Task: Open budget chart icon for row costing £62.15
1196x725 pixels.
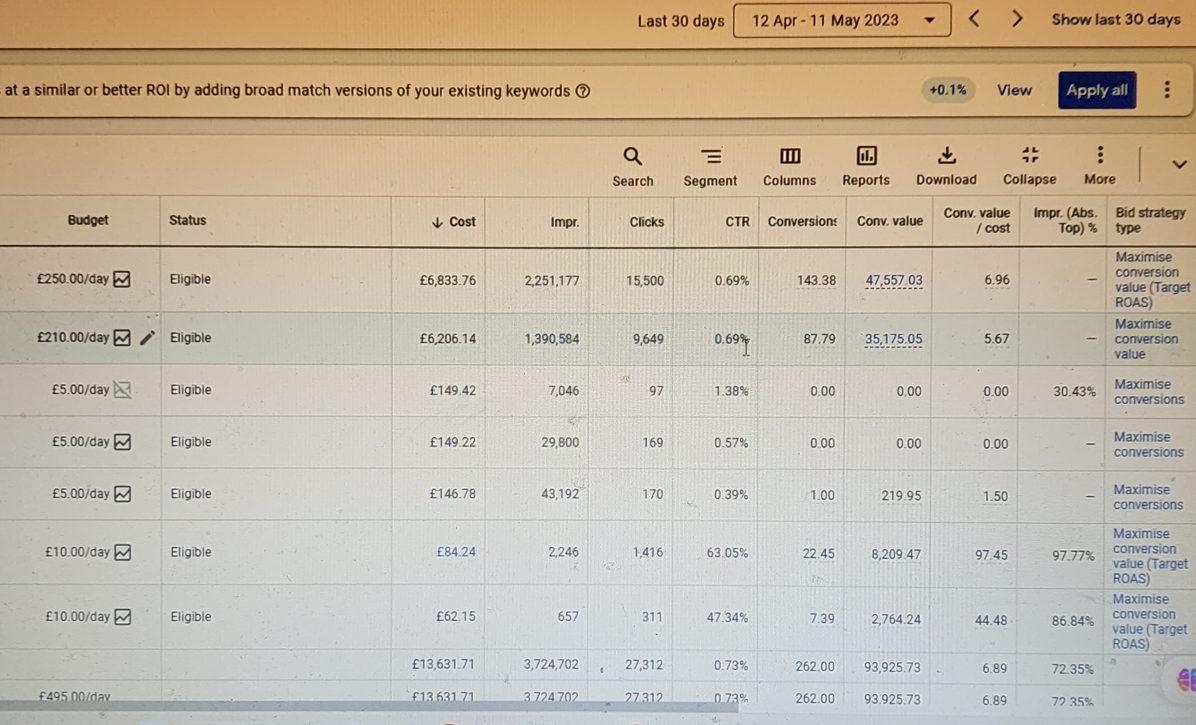Action: (x=122, y=616)
